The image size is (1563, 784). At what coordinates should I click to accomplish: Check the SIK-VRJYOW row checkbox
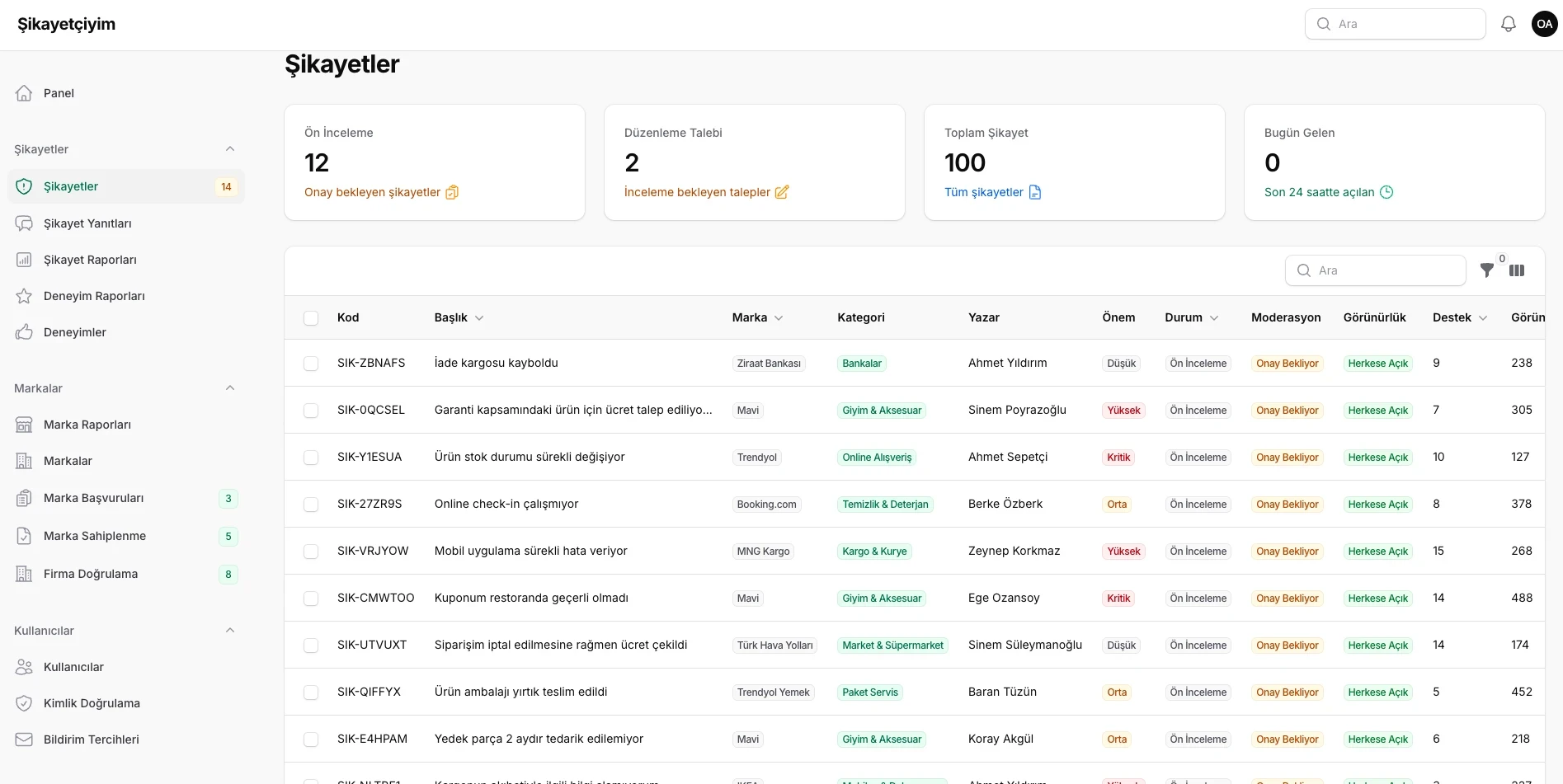[x=311, y=552]
